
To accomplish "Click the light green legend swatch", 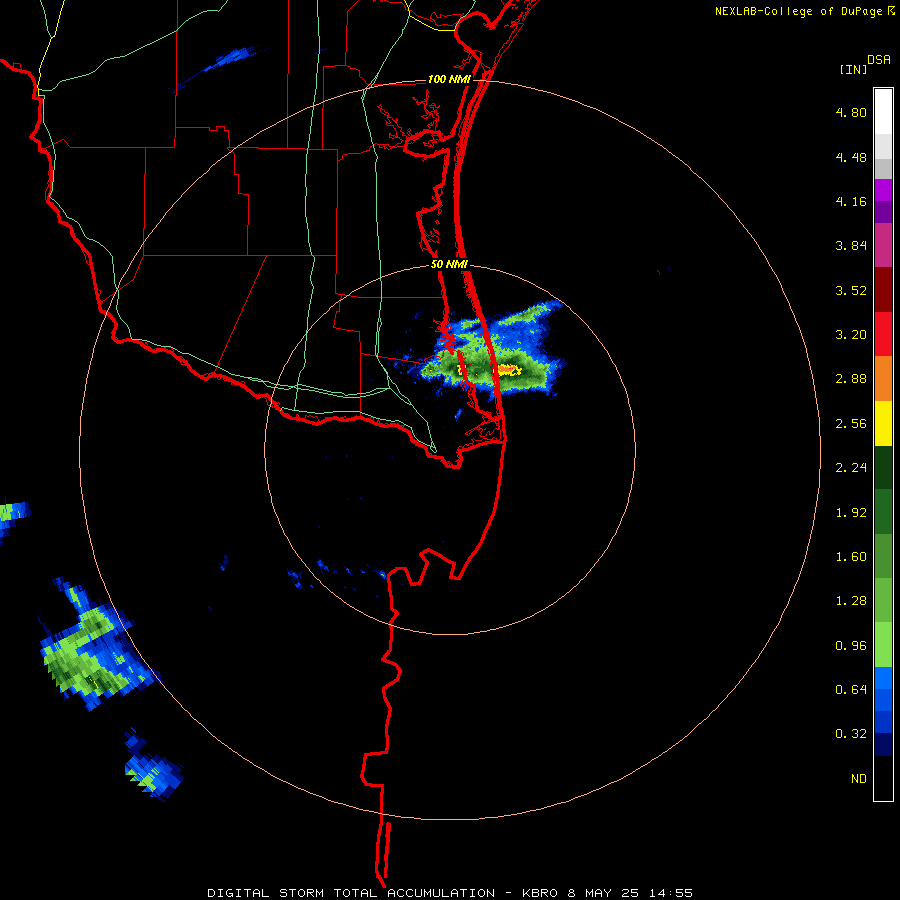I will [x=883, y=645].
